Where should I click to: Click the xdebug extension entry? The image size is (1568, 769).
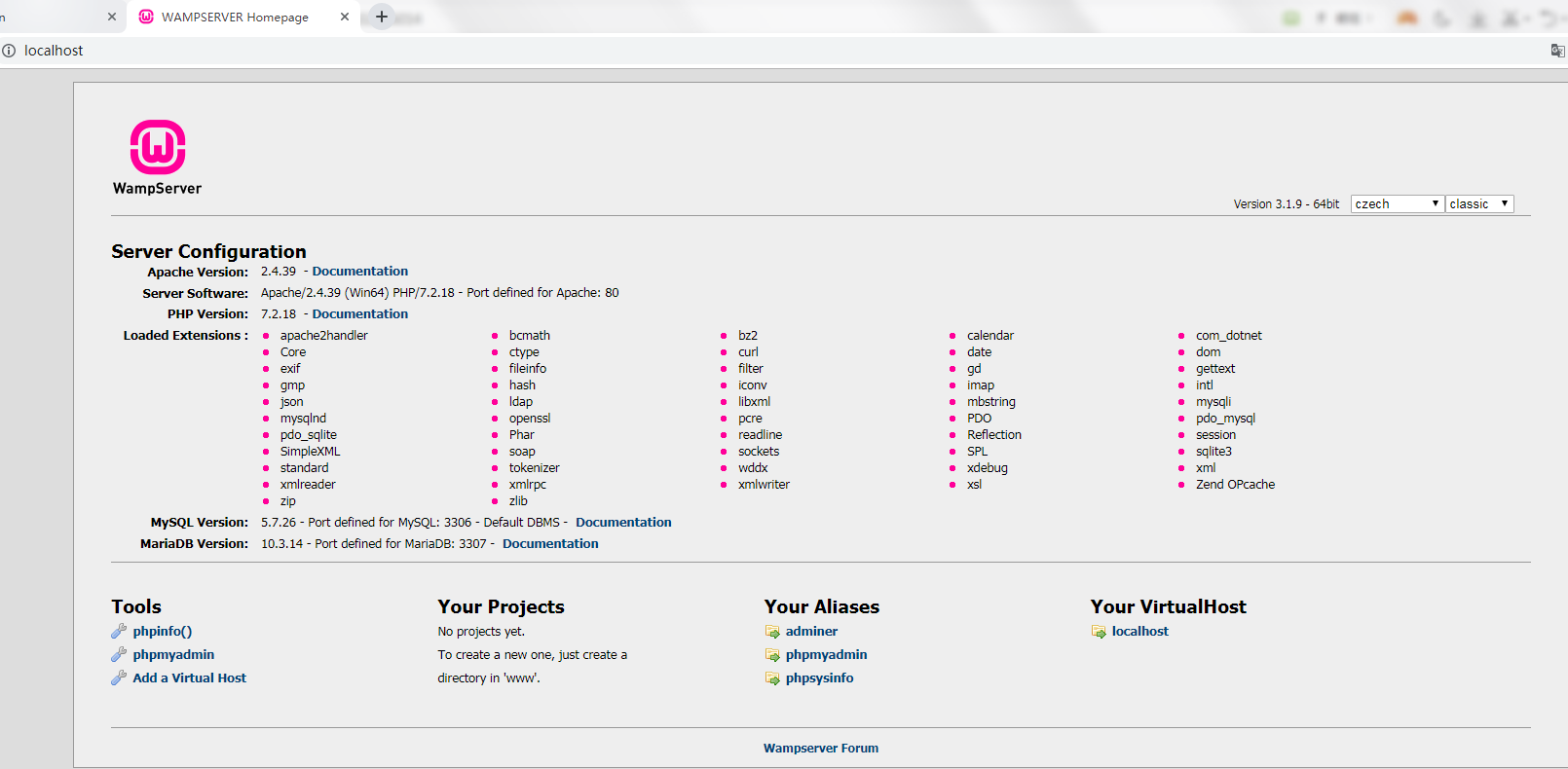[x=988, y=468]
